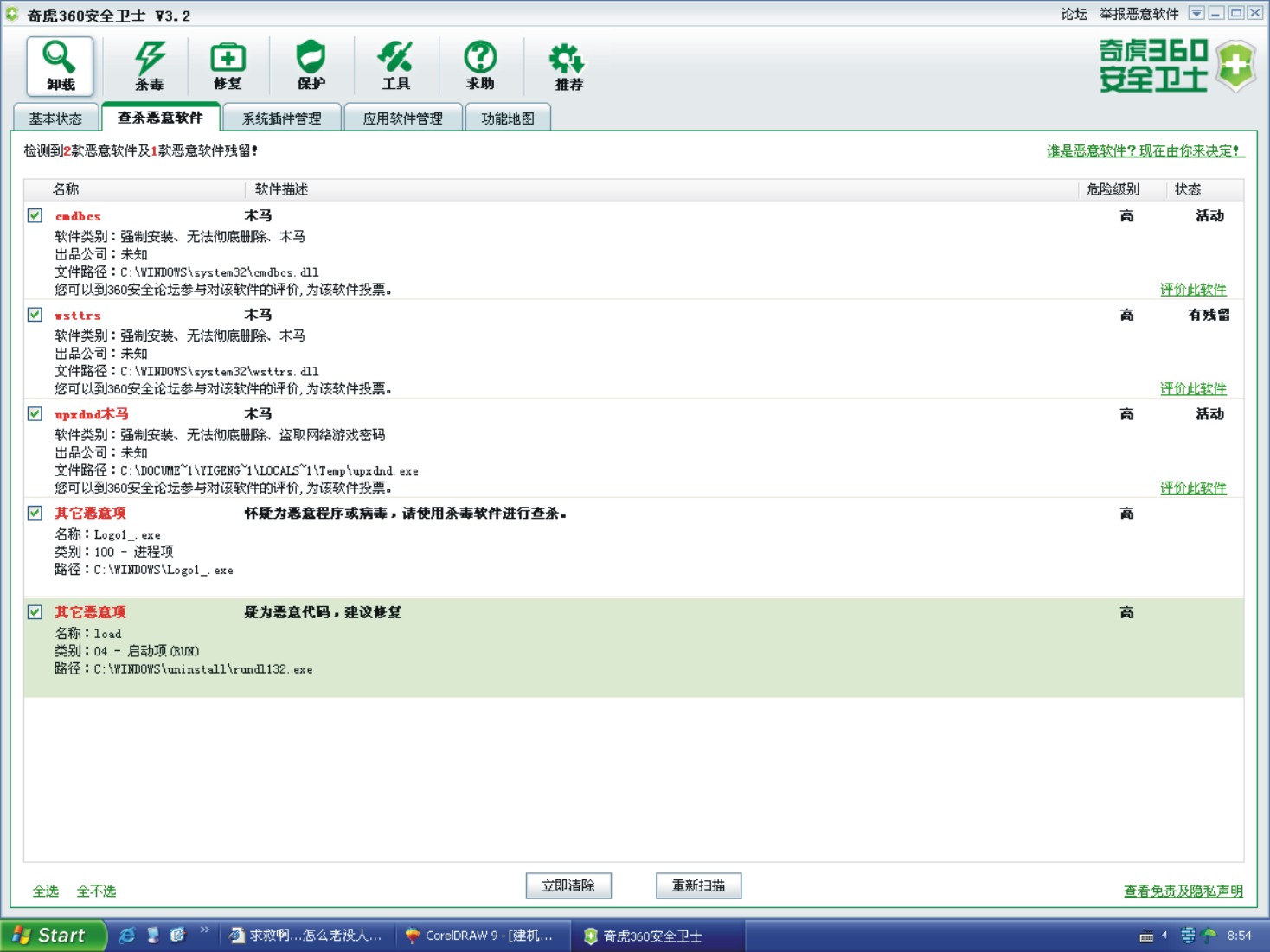Uncheck the wsttrs trojan checkbox
Screen dimensions: 1270x952
(x=35, y=315)
